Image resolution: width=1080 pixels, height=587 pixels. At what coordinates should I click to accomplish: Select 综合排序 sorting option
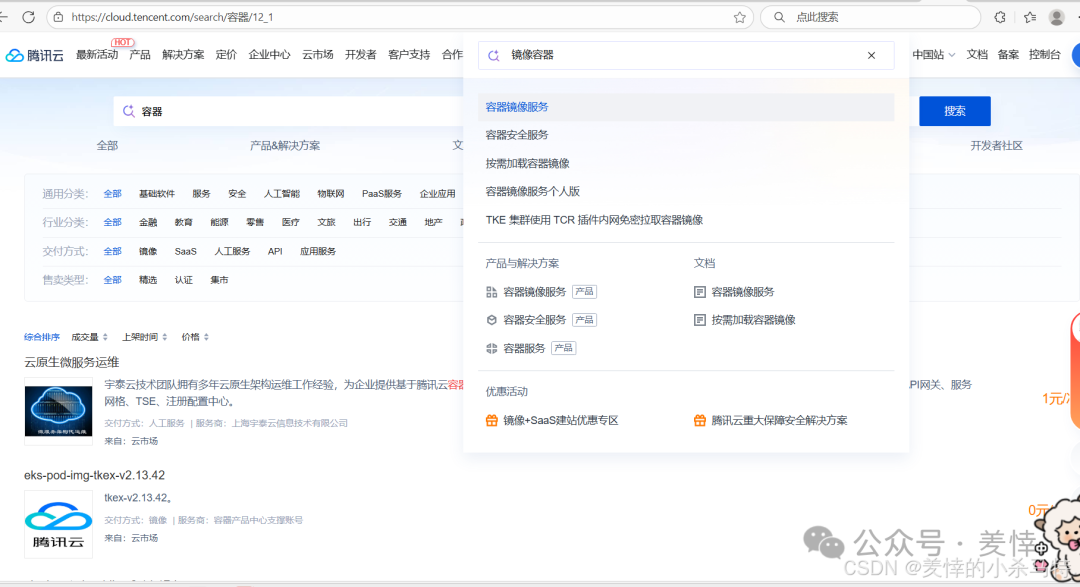42,337
